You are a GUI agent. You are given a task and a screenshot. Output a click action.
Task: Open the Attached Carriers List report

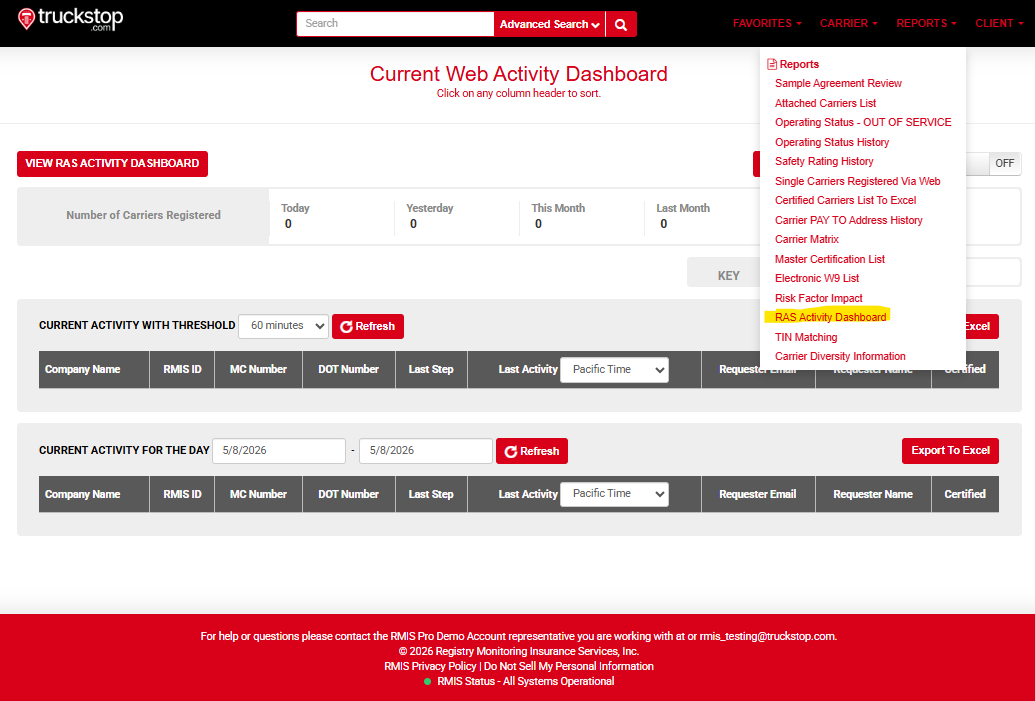coord(825,103)
